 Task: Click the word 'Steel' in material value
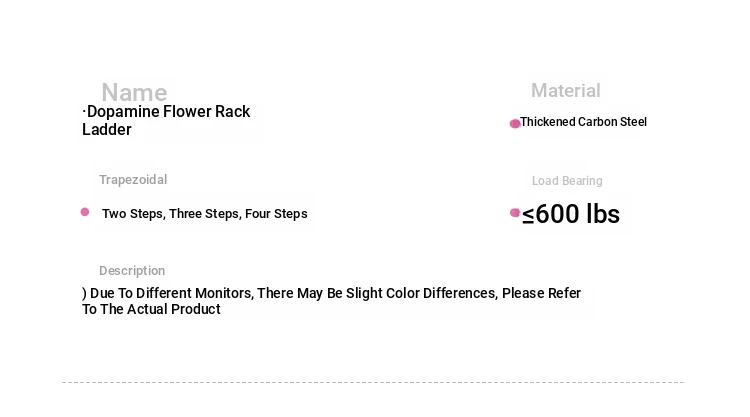click(x=633, y=122)
